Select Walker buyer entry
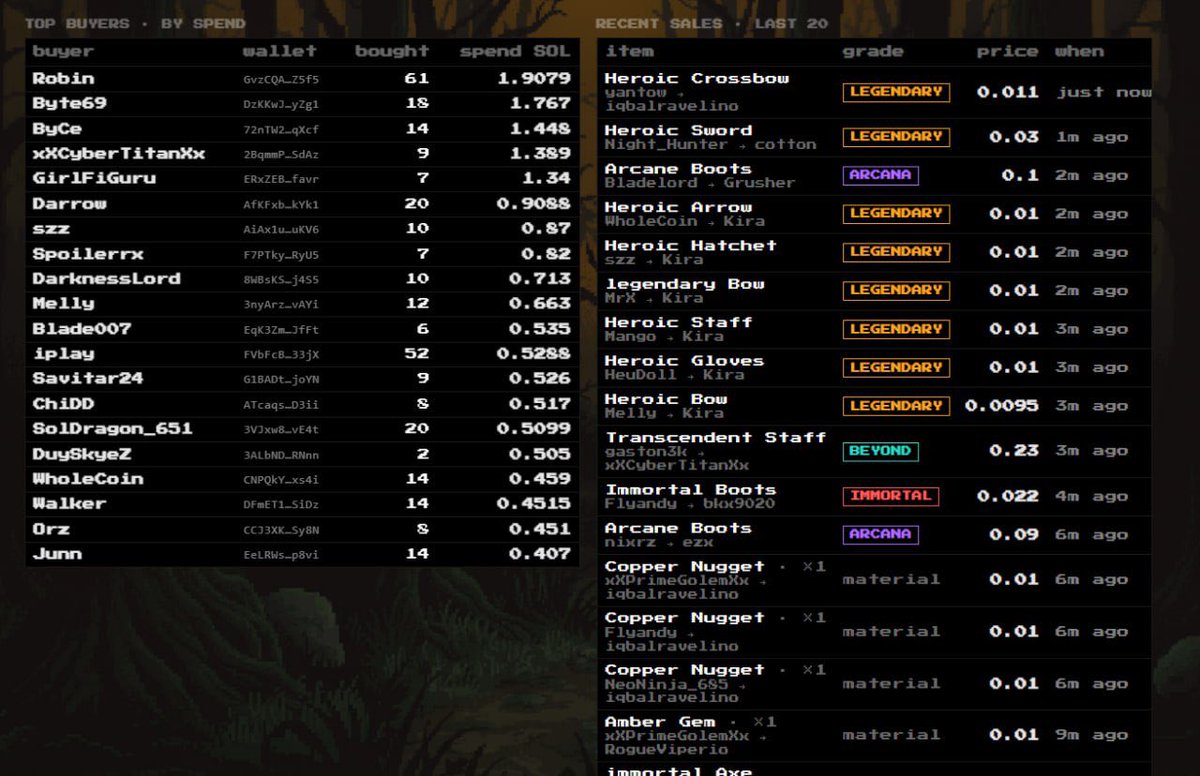This screenshot has width=1200, height=776. (x=69, y=503)
